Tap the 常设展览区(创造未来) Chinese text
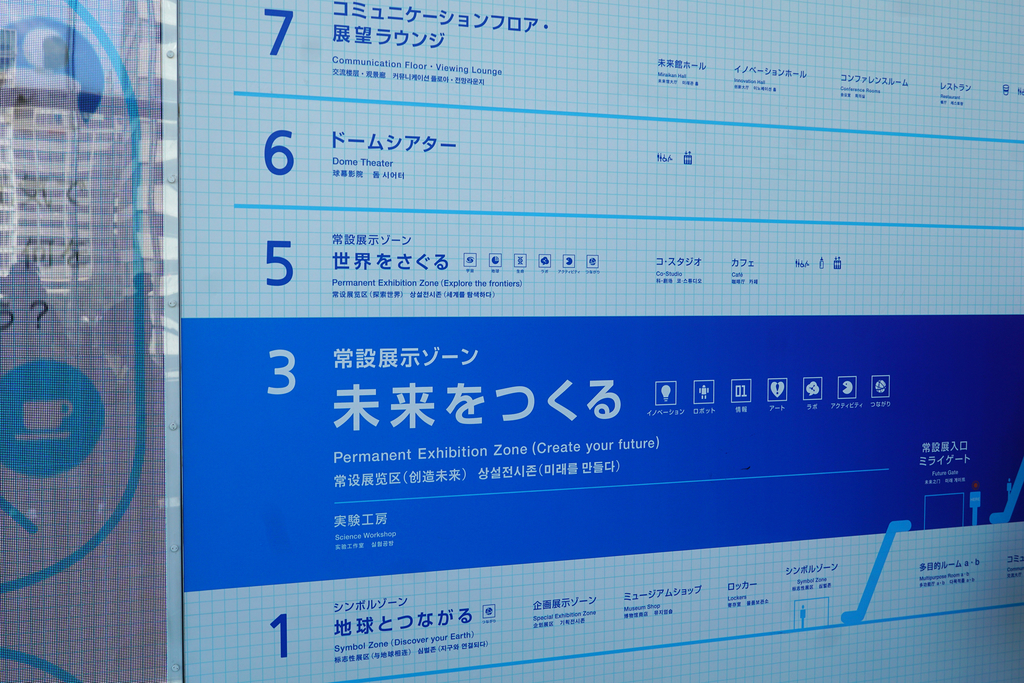The width and height of the screenshot is (1024, 683). [400, 477]
